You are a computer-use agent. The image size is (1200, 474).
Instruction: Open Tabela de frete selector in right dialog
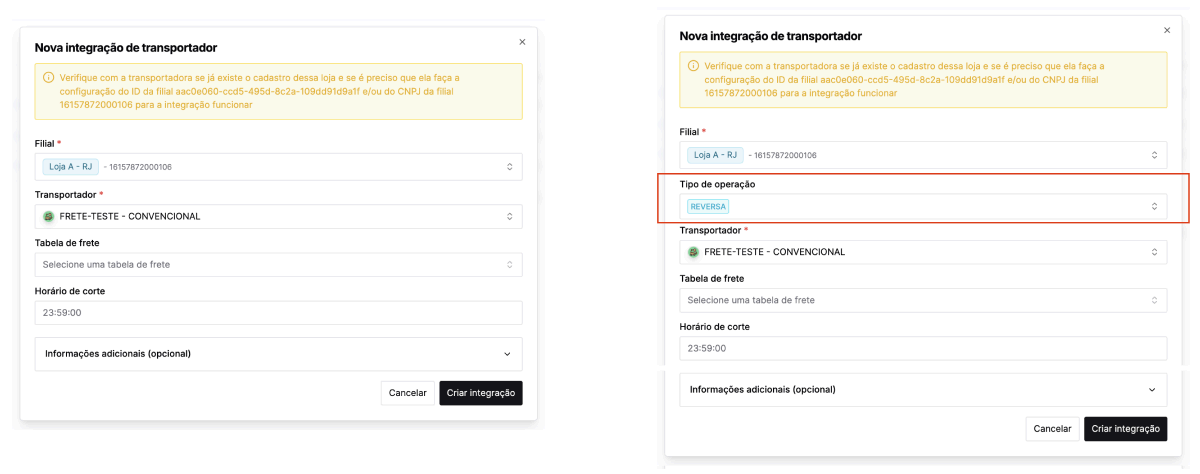pyautogui.click(x=923, y=300)
